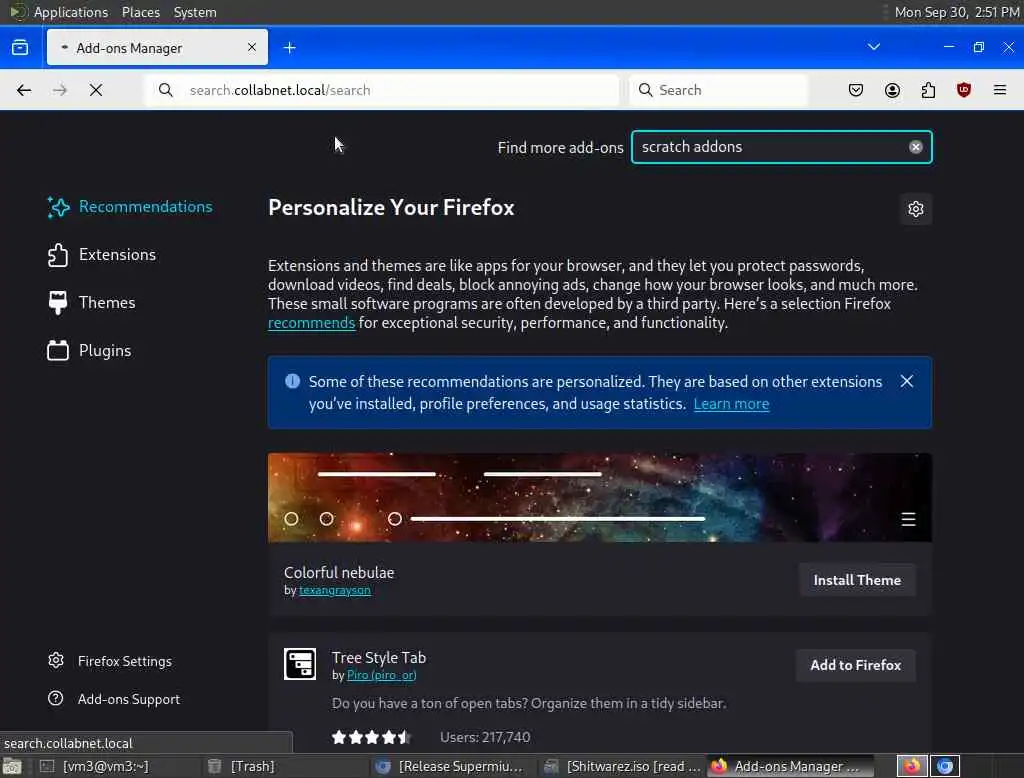Image resolution: width=1024 pixels, height=778 pixels.
Task: Clear the scratch addons search text
Action: pos(916,147)
